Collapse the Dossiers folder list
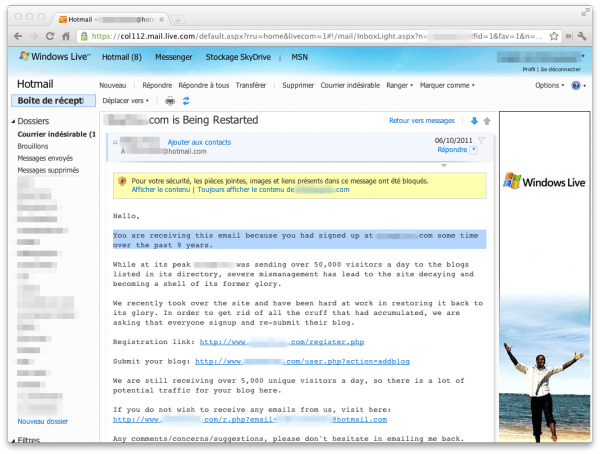The width and height of the screenshot is (600, 454). coord(14,121)
